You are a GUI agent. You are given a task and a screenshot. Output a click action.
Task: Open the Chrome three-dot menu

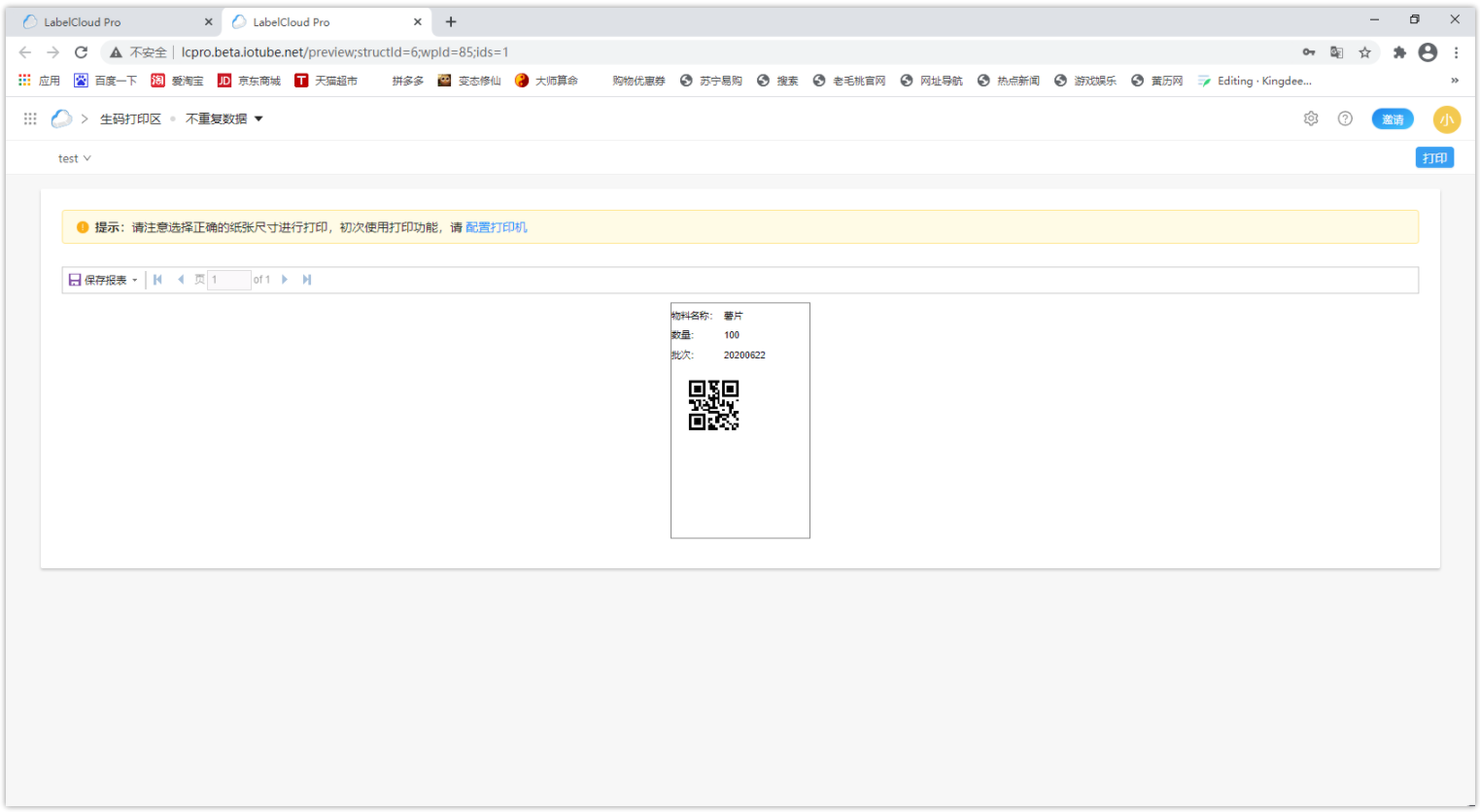pos(1456,52)
